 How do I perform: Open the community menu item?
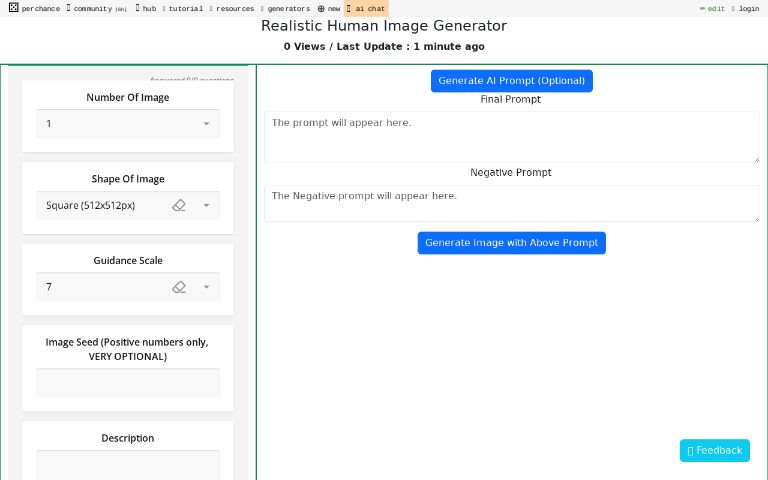97,8
